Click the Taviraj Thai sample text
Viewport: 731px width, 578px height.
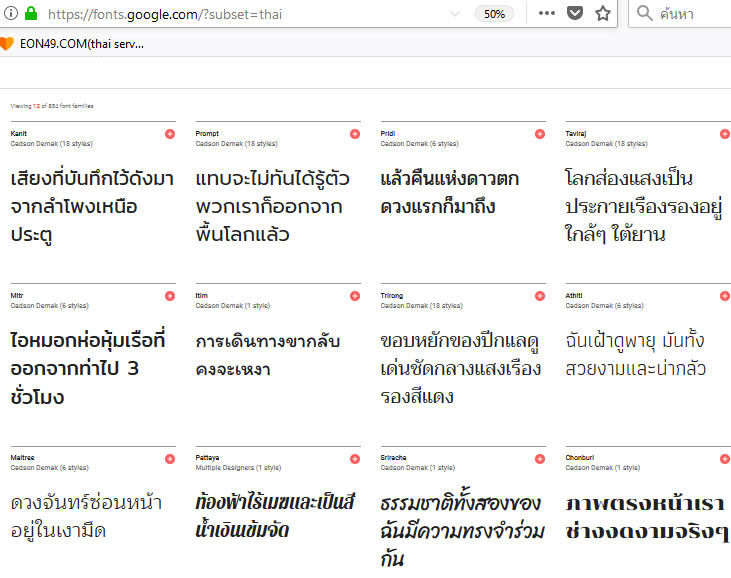[643, 206]
